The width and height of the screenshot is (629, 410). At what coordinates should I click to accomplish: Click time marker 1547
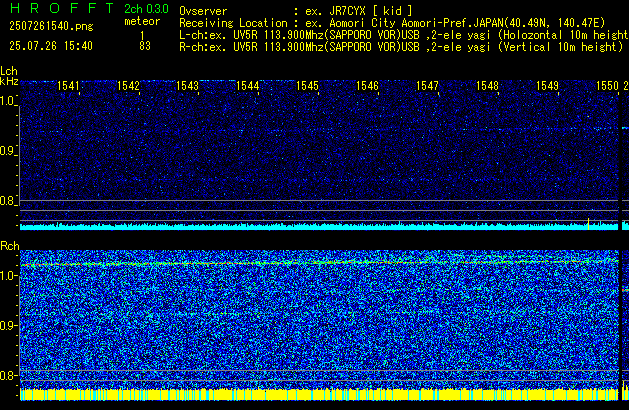pos(427,86)
